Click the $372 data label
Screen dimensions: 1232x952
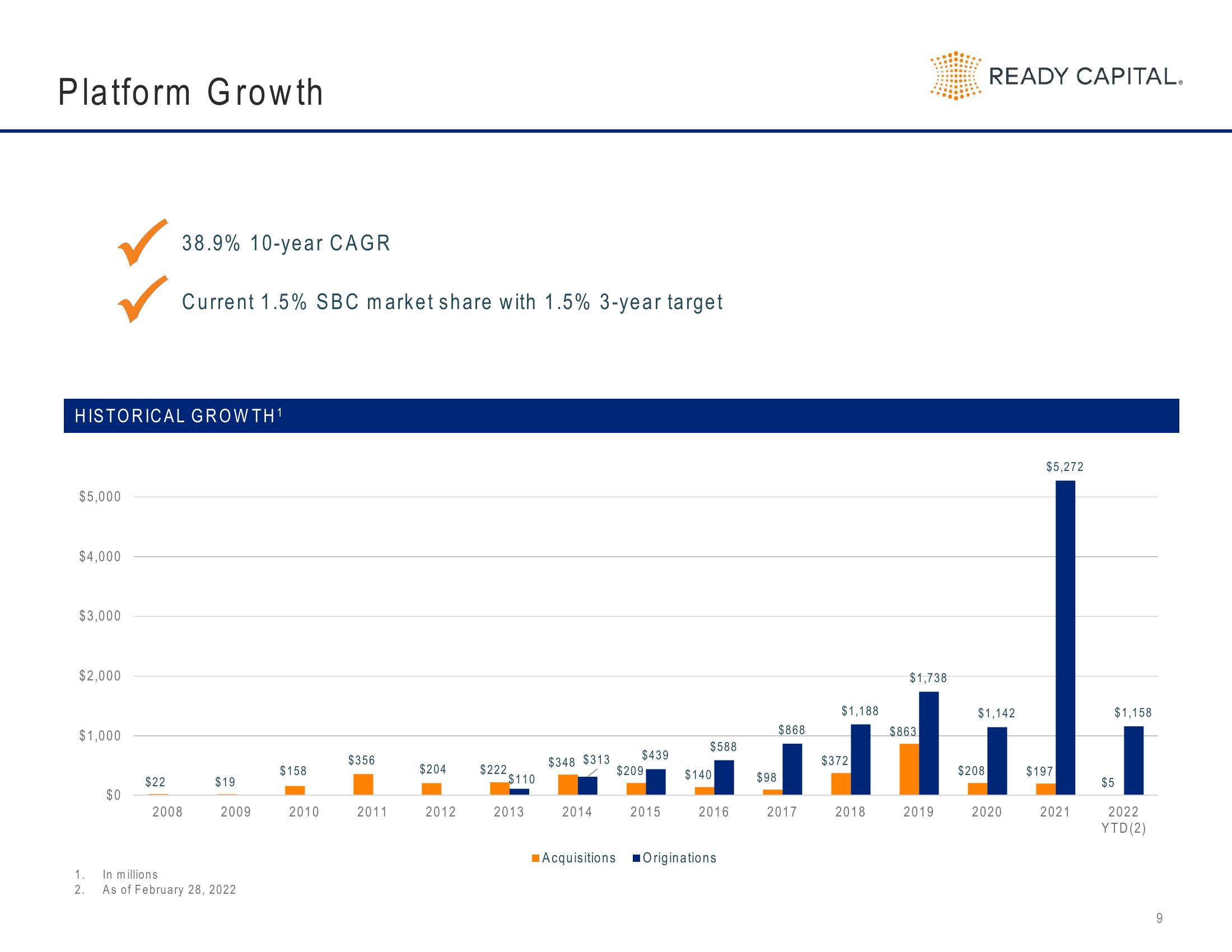tap(835, 761)
